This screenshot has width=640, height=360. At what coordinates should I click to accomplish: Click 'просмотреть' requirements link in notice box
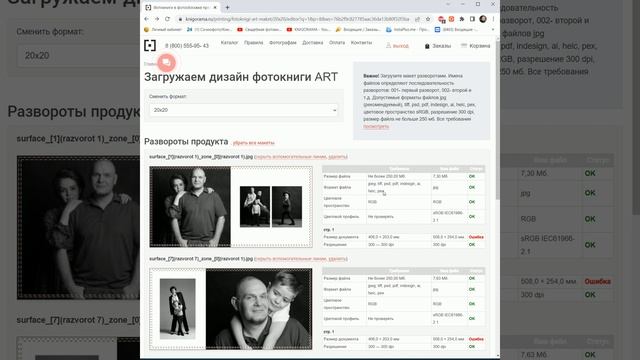click(x=376, y=126)
